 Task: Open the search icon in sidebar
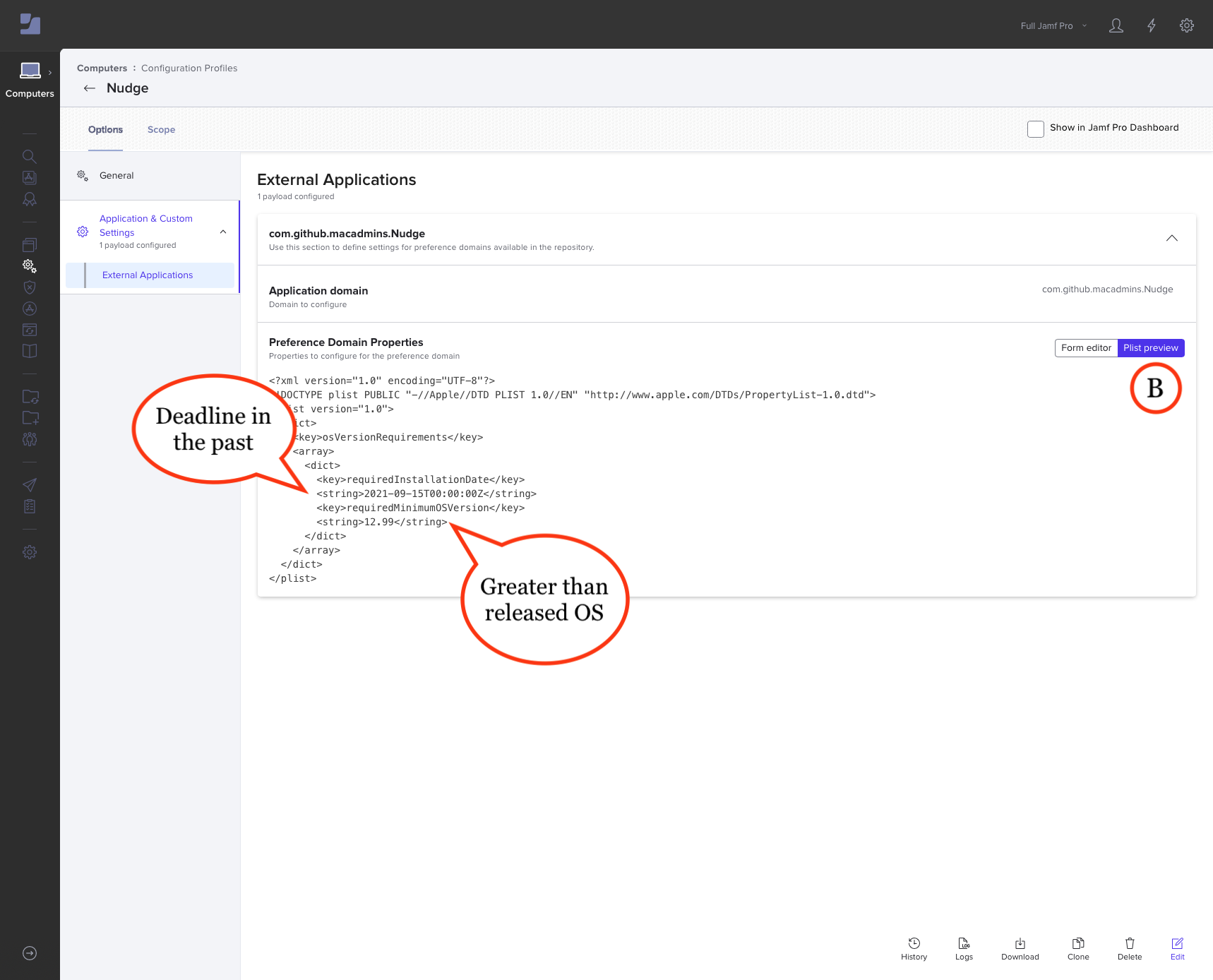coord(30,157)
